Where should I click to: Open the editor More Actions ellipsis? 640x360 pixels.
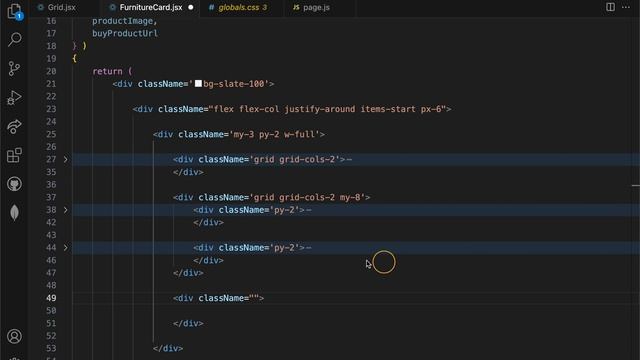[x=626, y=7]
